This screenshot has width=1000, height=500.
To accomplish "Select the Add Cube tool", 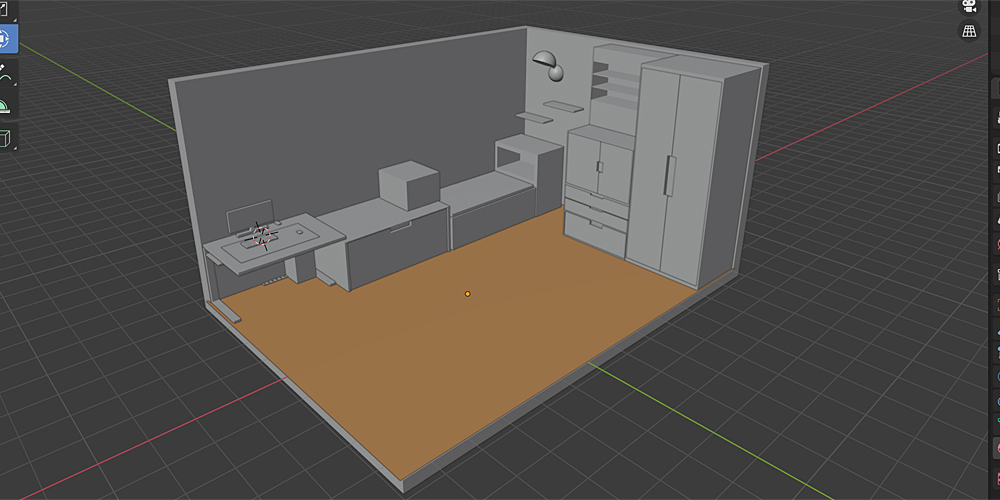I will pyautogui.click(x=6, y=138).
